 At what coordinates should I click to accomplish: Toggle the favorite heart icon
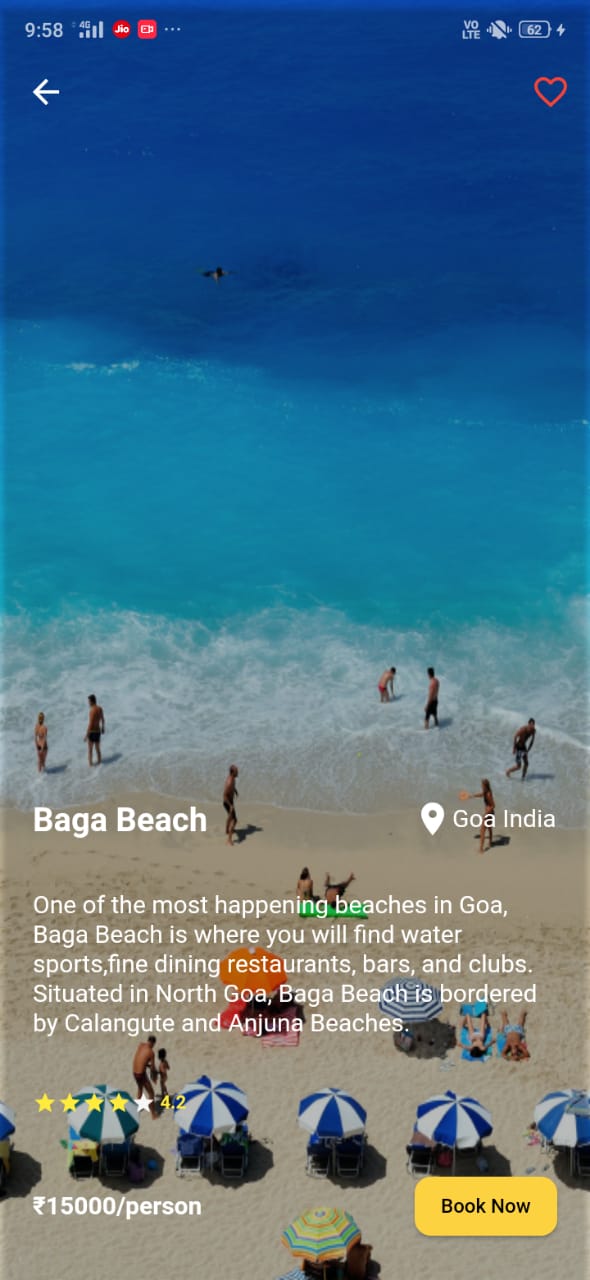point(550,92)
